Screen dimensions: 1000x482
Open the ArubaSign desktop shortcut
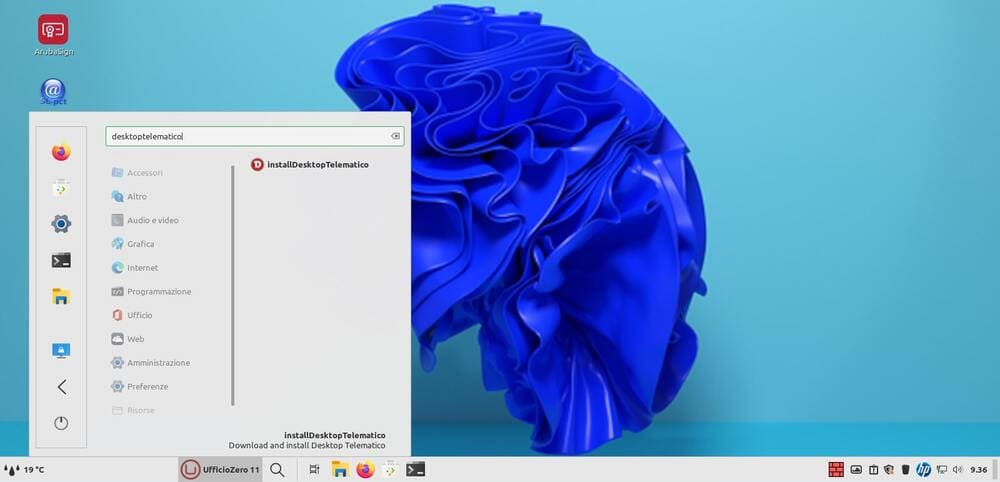(x=53, y=30)
